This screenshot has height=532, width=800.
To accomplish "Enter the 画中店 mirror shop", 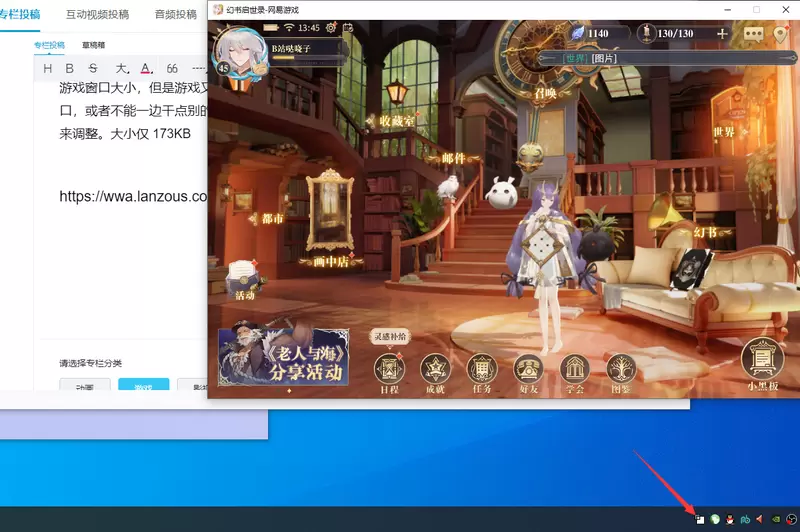I will 331,219.
